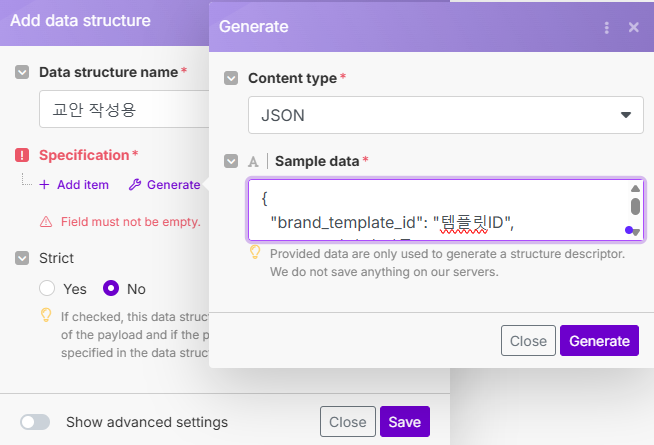
Task: Edit the Data structure name field
Action: coord(120,110)
